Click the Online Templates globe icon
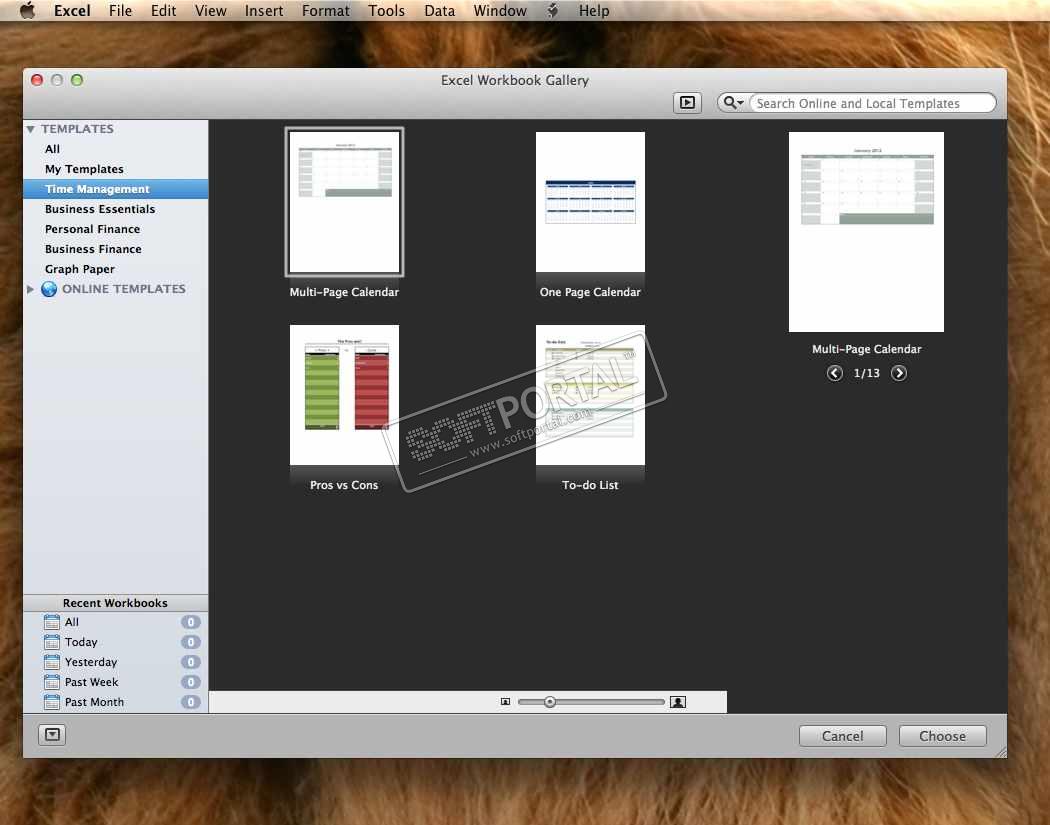 click(x=49, y=289)
